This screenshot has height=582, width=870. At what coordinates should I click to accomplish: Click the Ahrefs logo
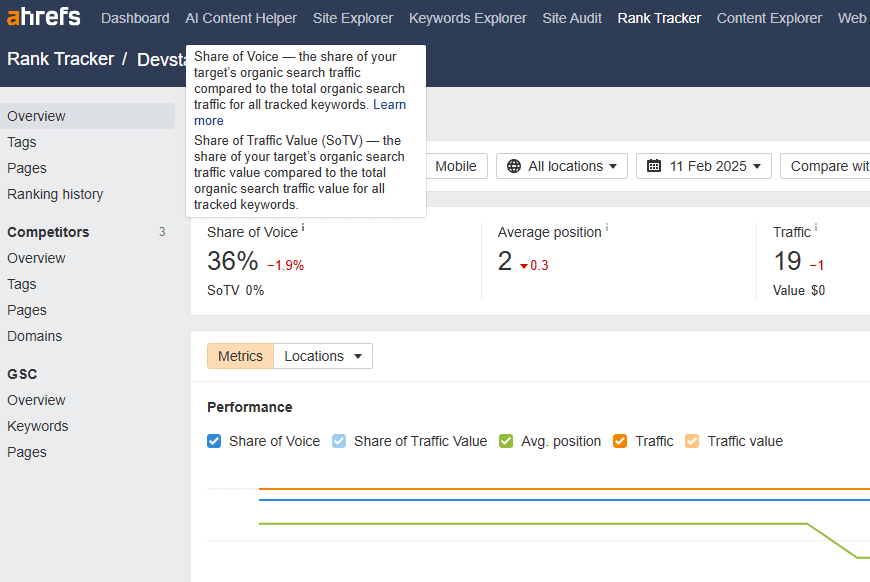[x=43, y=17]
